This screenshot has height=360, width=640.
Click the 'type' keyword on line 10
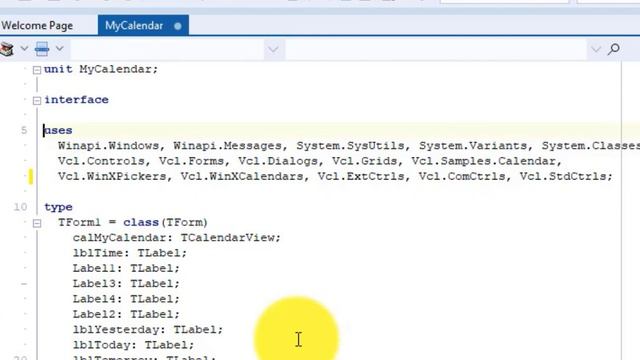pyautogui.click(x=58, y=207)
